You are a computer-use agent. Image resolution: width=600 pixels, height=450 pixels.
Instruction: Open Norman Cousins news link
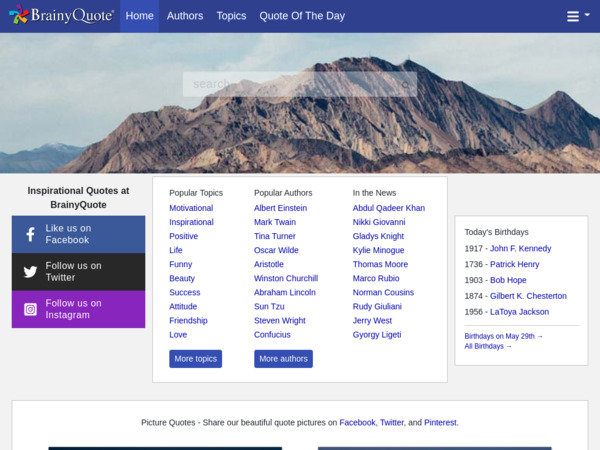pos(383,293)
